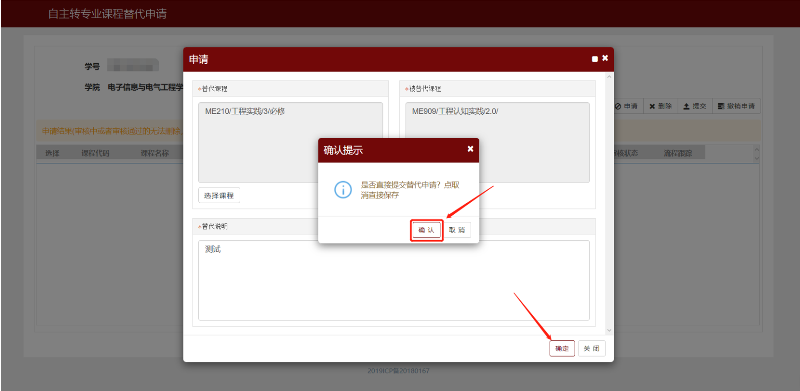Maximize the 申请 dialog via square icon
The image size is (800, 391).
[x=594, y=59]
